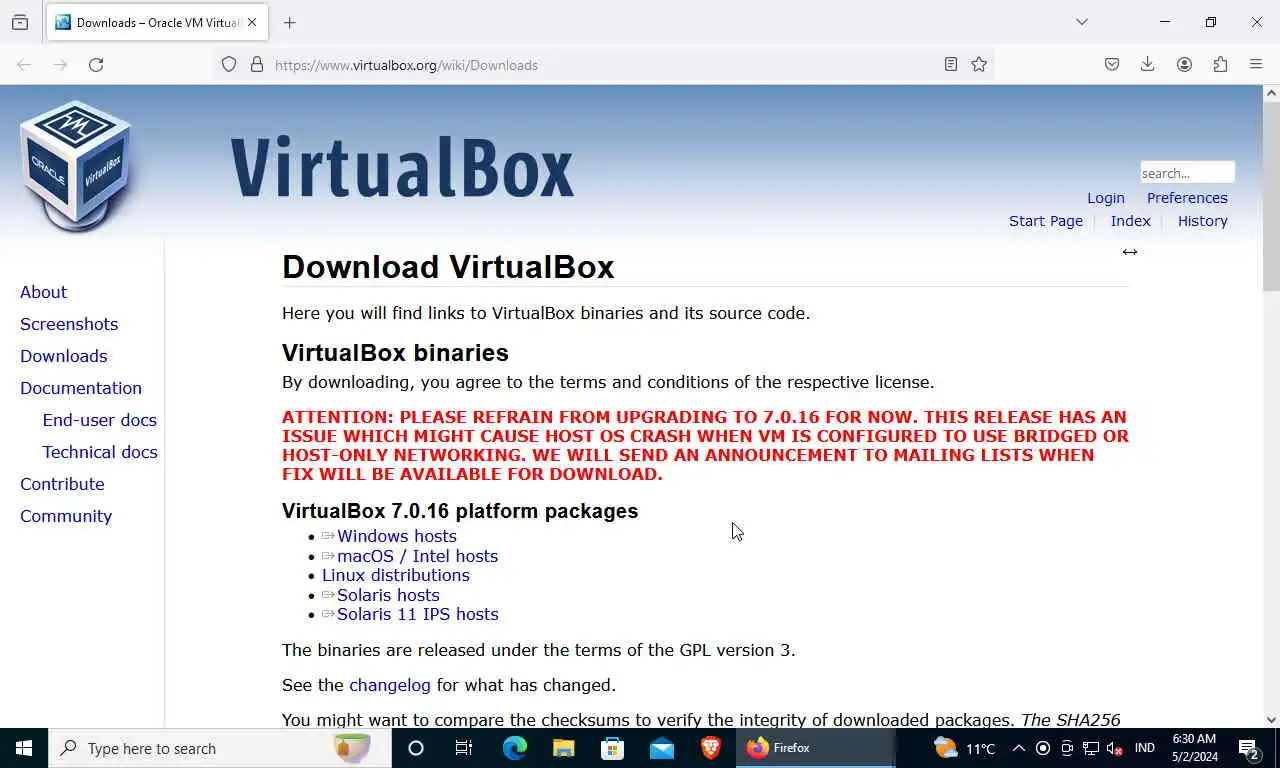The width and height of the screenshot is (1280, 768).
Task: Click the muted volume tray icon
Action: [x=1115, y=748]
